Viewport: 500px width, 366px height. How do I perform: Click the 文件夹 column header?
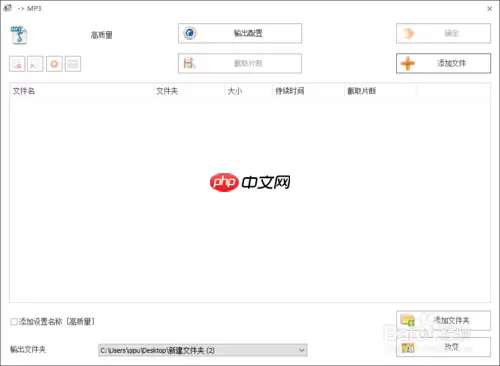click(x=189, y=91)
